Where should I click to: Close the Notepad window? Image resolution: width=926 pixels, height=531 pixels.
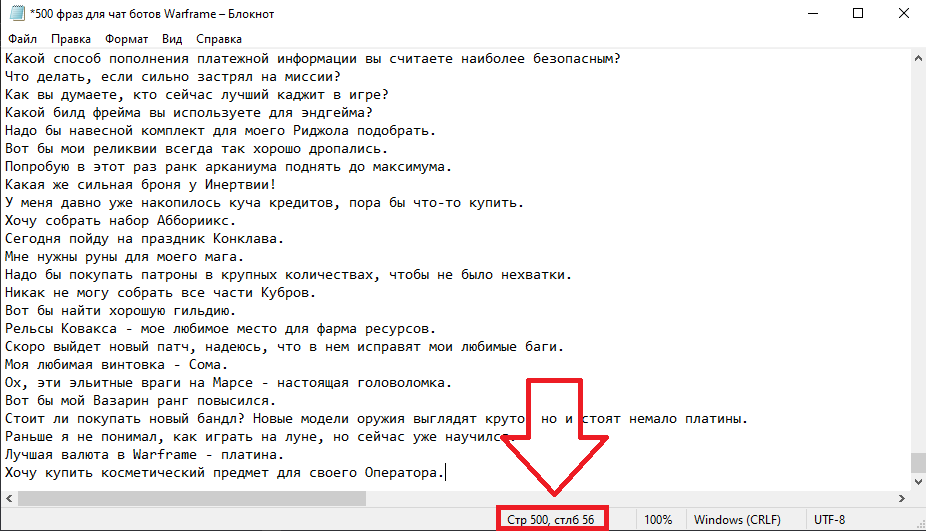tap(904, 13)
